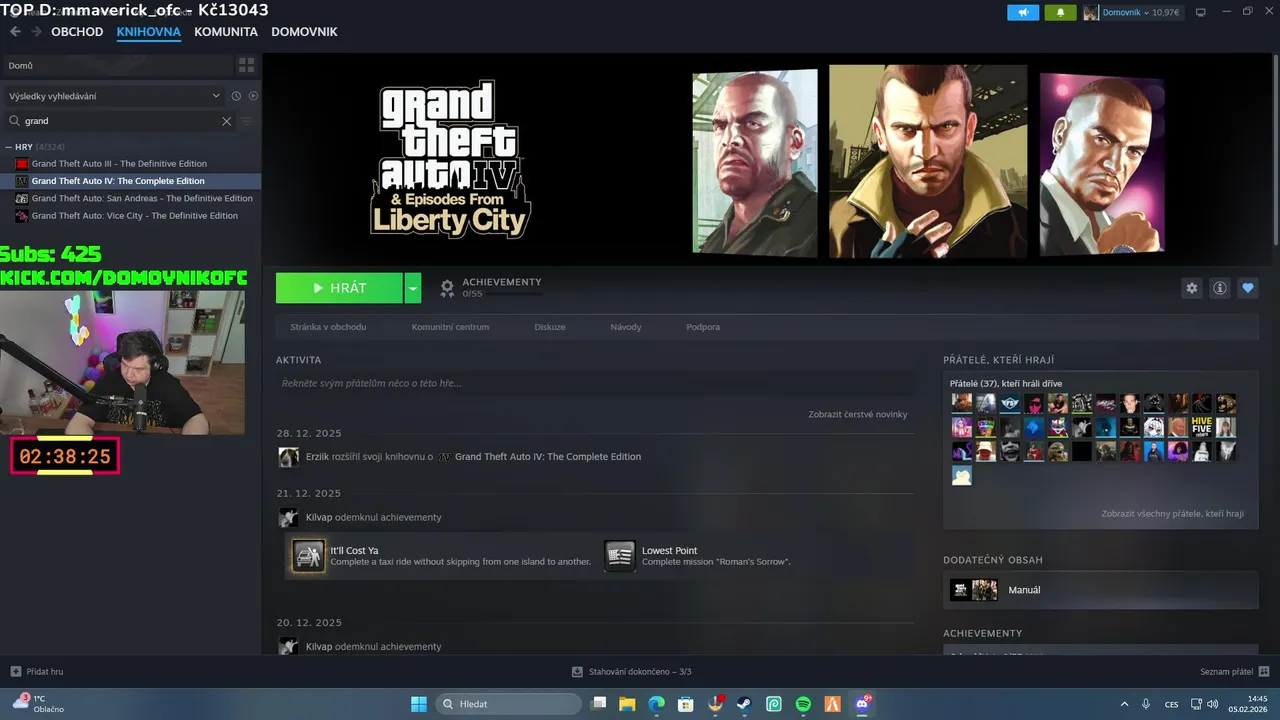Screen dimensions: 1280x720
Task: Open the Diskuze link
Action: [550, 327]
